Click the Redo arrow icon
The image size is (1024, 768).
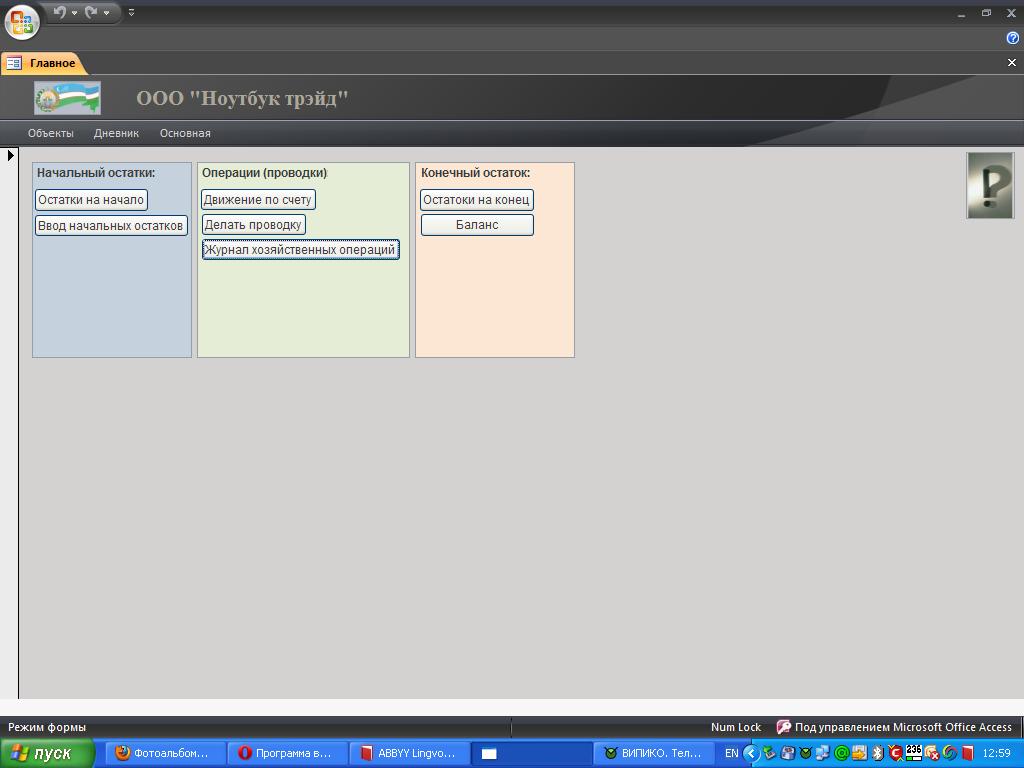pos(91,13)
